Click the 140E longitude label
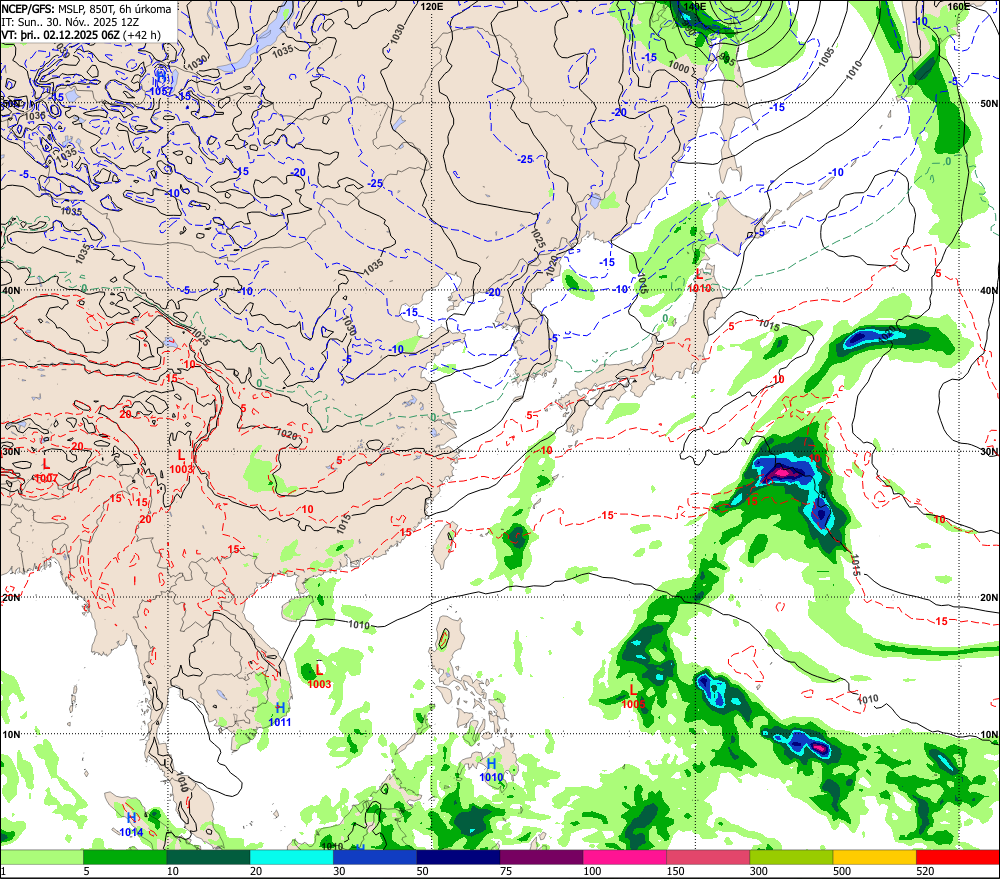The height and width of the screenshot is (879, 1000). pos(695,6)
